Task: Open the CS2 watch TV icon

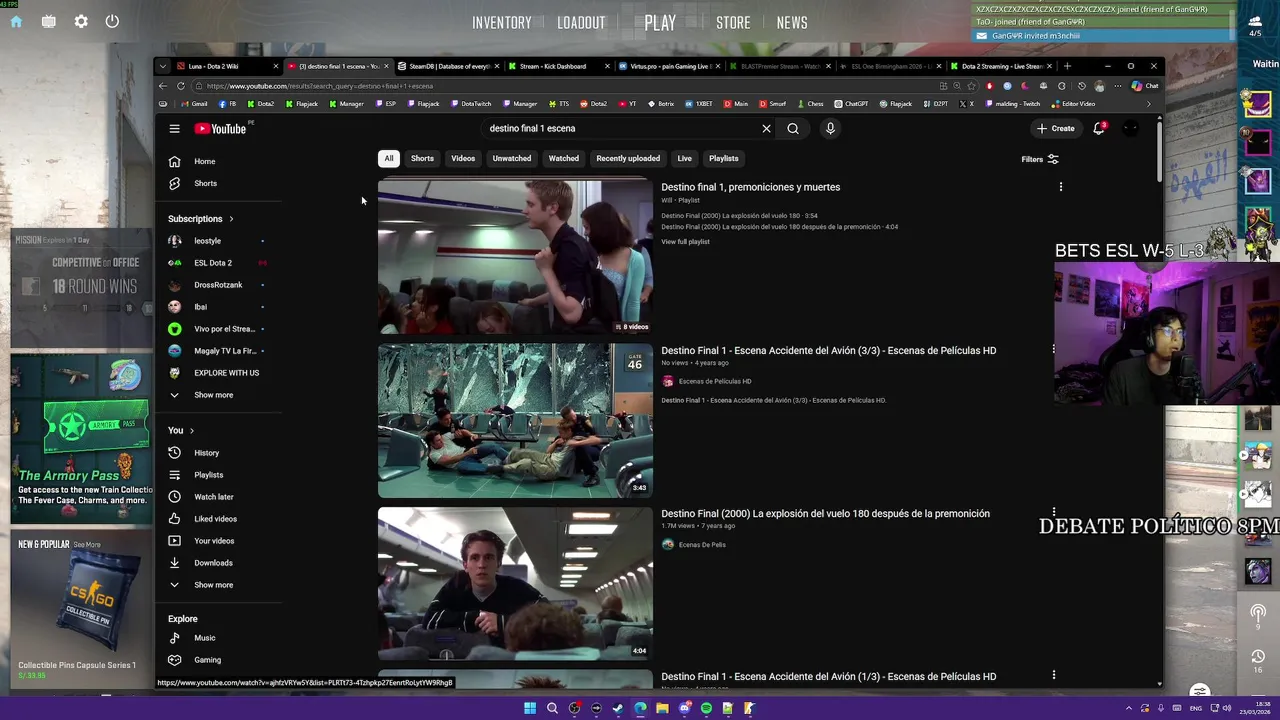Action: click(48, 21)
